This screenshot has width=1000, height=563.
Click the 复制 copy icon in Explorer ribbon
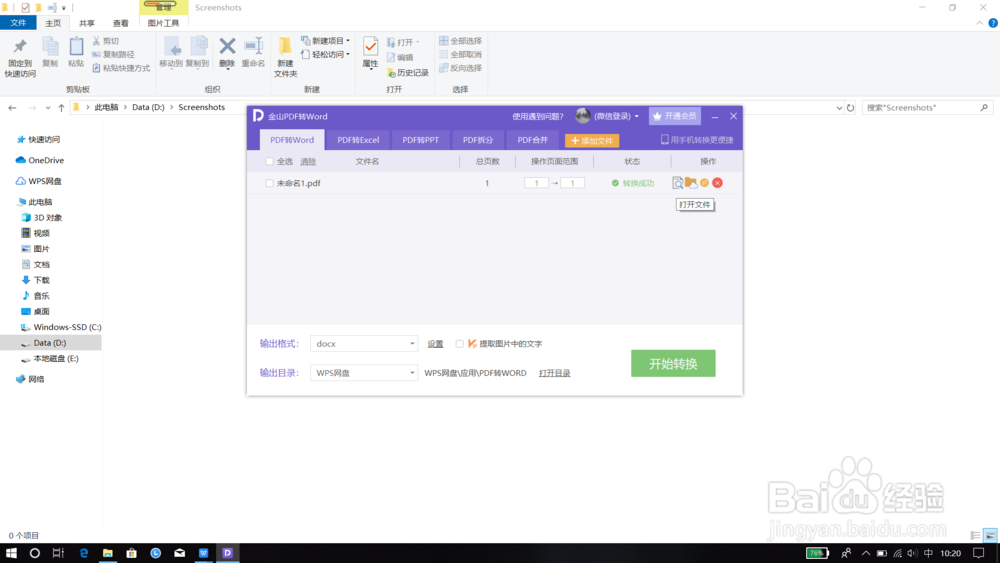50,47
